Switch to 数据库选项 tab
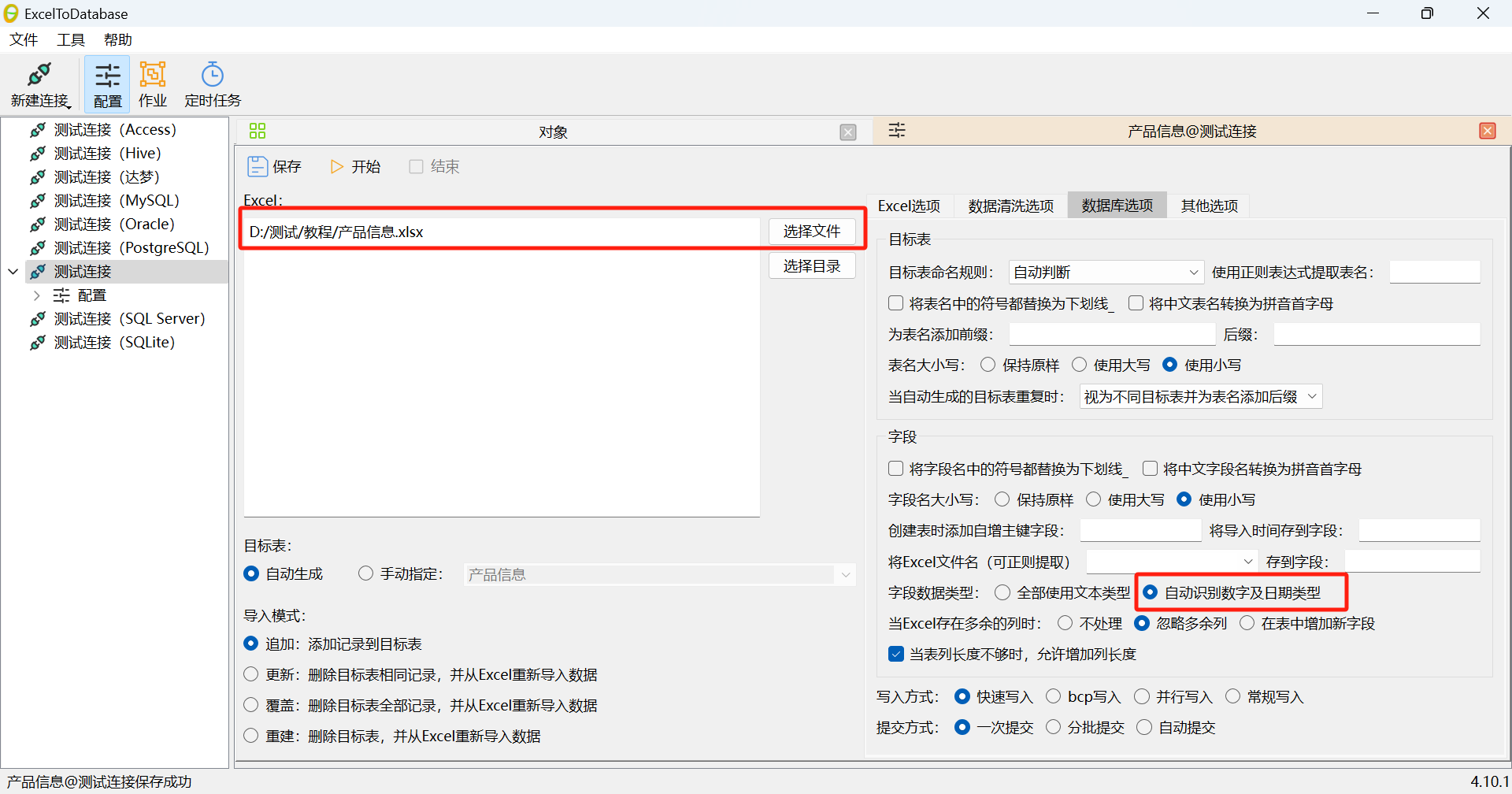Screen dimensions: 1512x794 1117,206
